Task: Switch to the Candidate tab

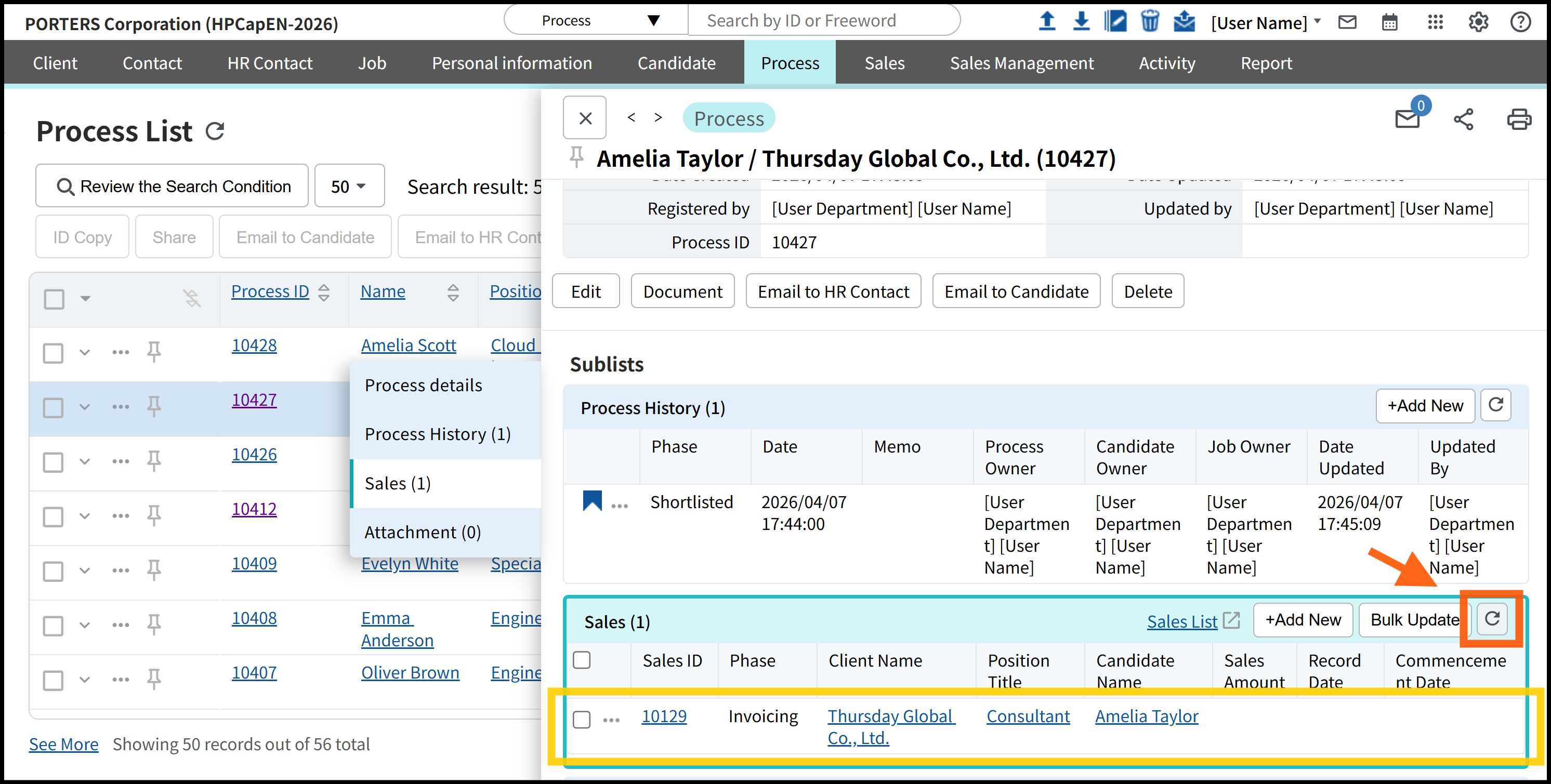Action: coord(676,63)
